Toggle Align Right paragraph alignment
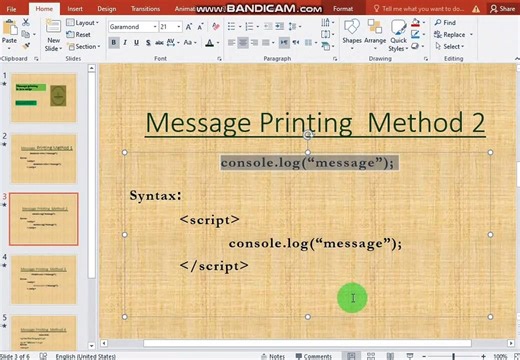Screen dimensions: 520x360 254,42
